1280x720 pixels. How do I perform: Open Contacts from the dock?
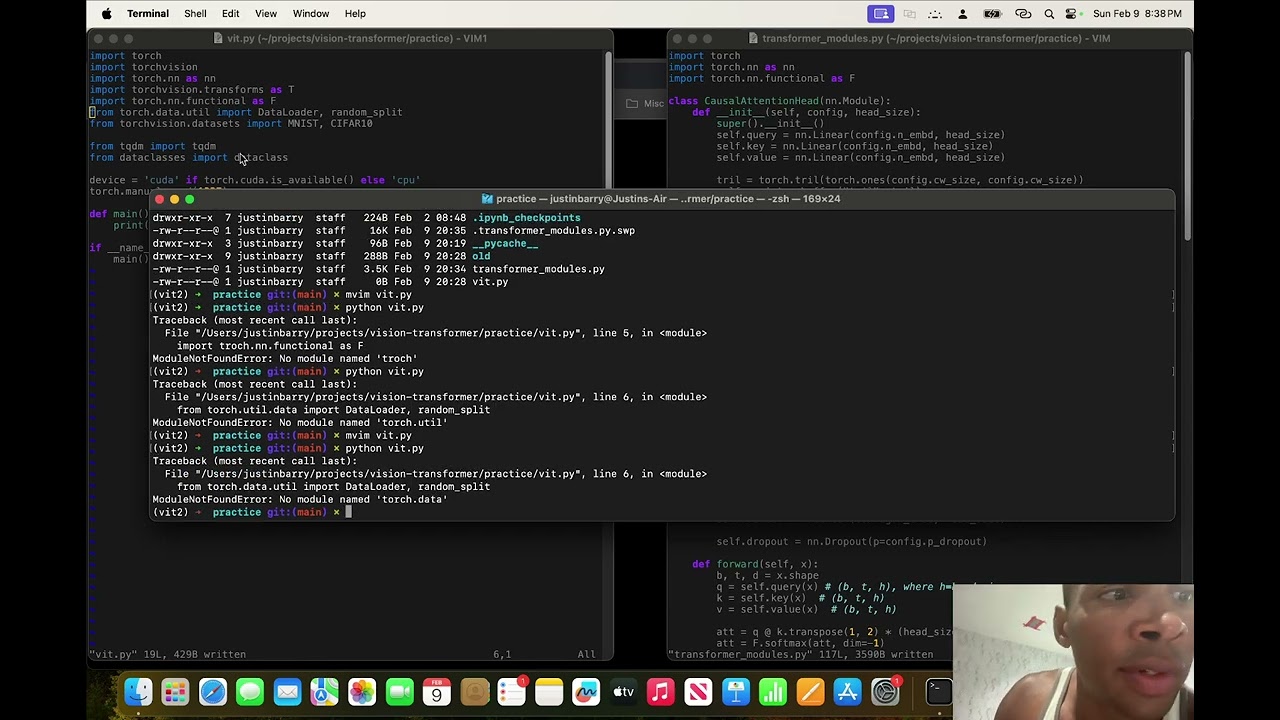[474, 691]
